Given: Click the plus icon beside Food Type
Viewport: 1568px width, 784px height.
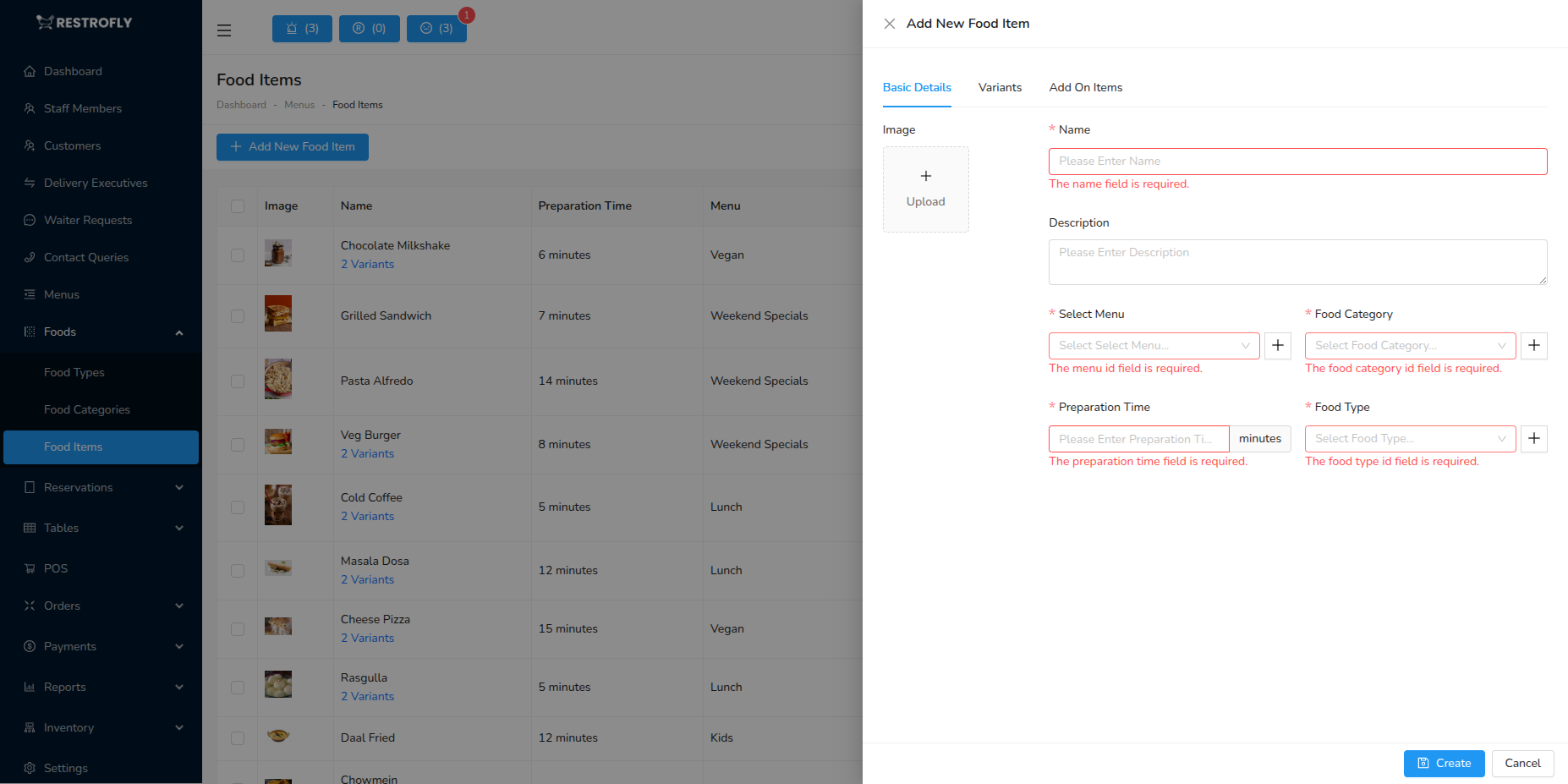Looking at the screenshot, I should tap(1533, 438).
